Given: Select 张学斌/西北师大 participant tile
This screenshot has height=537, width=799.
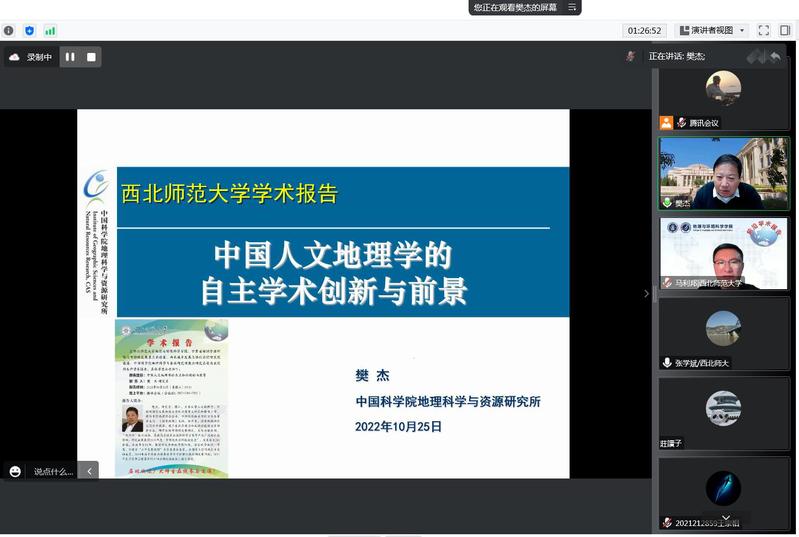Looking at the screenshot, I should coord(723,334).
